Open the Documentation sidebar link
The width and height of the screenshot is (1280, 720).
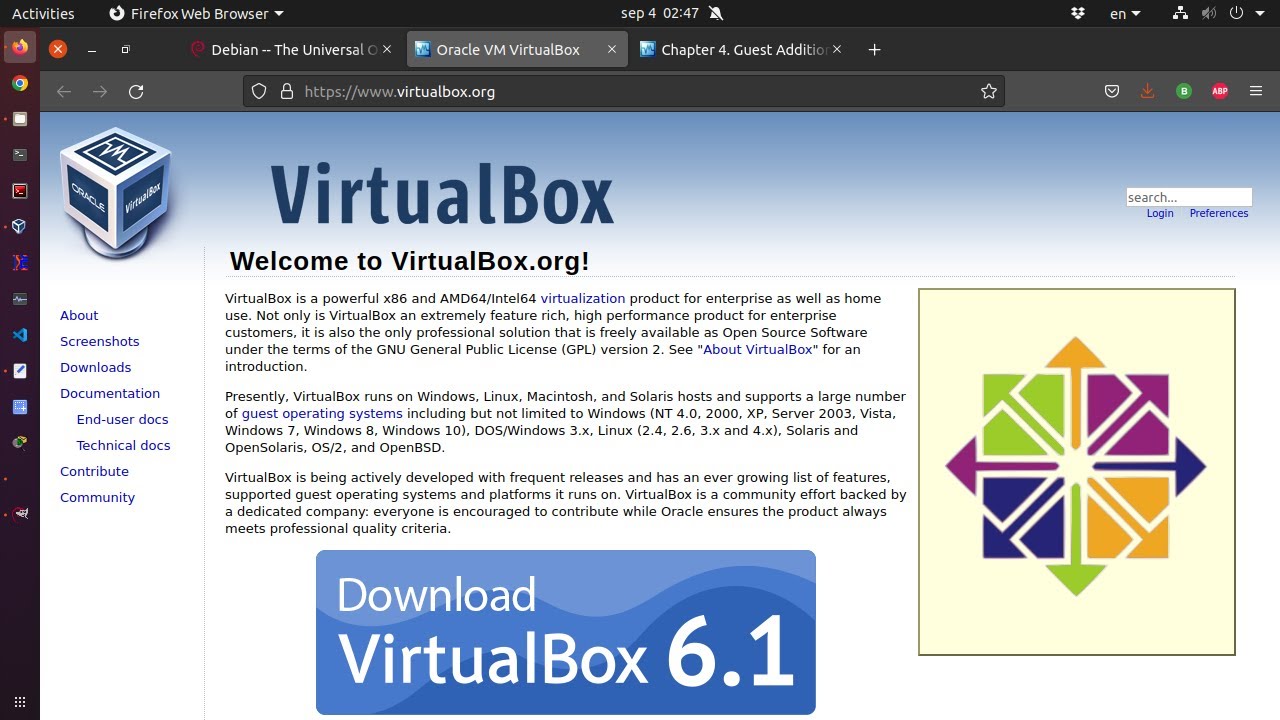110,393
